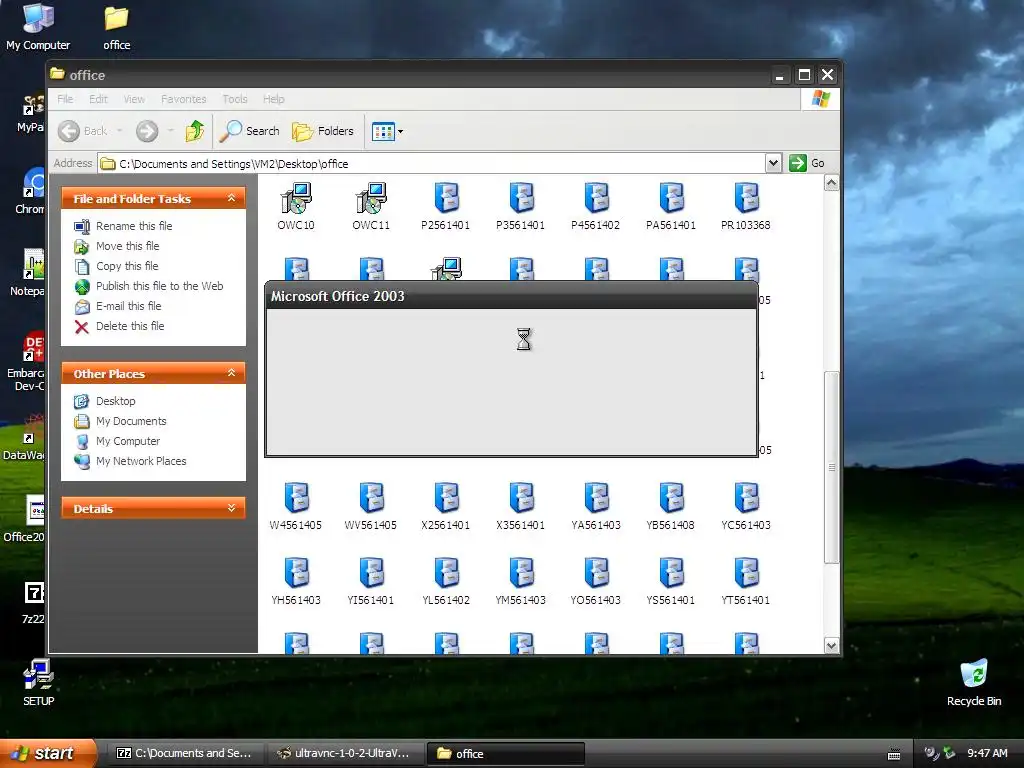Go to Desktop in Other Places

point(116,401)
